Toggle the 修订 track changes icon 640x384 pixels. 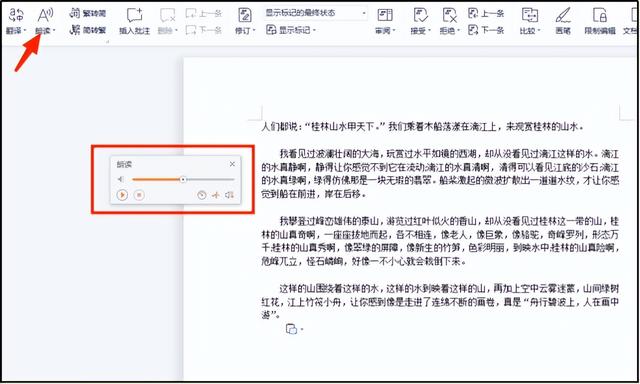click(x=245, y=16)
